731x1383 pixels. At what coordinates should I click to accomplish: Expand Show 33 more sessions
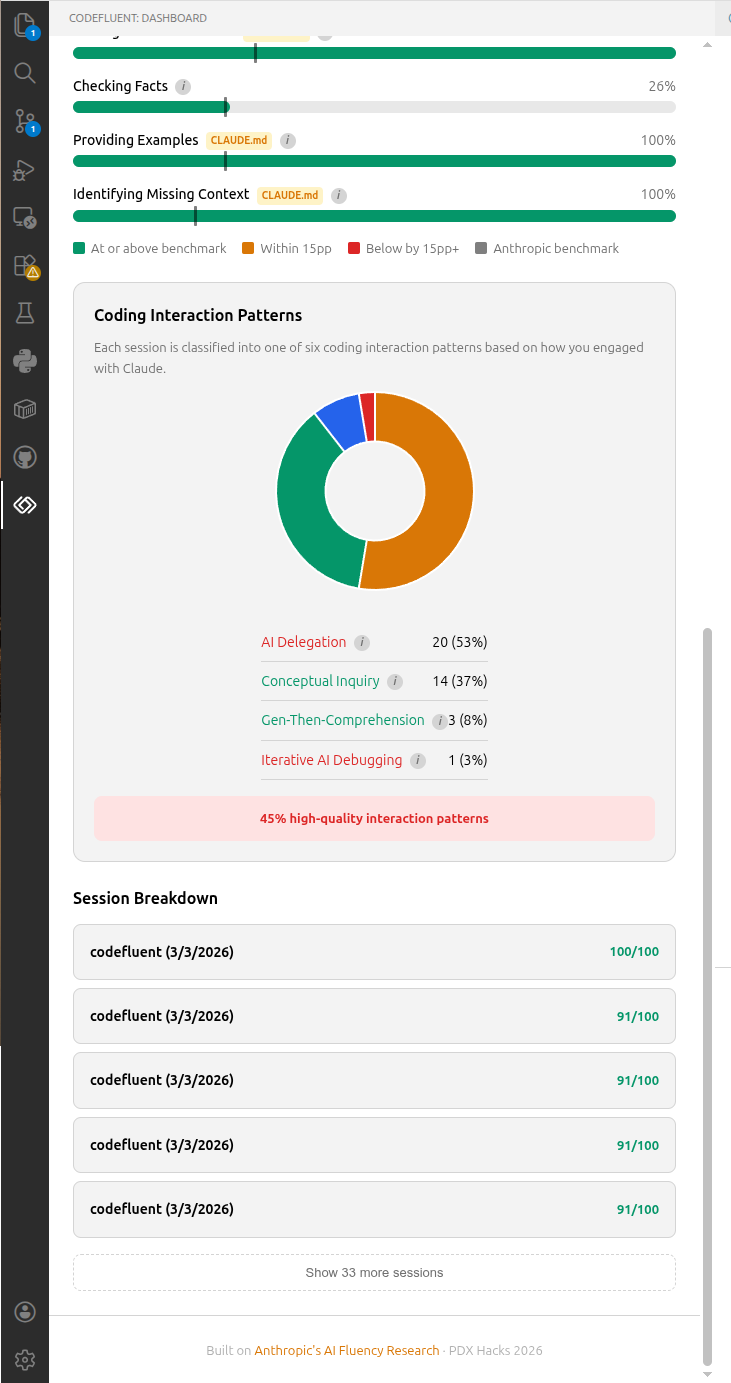click(374, 1272)
